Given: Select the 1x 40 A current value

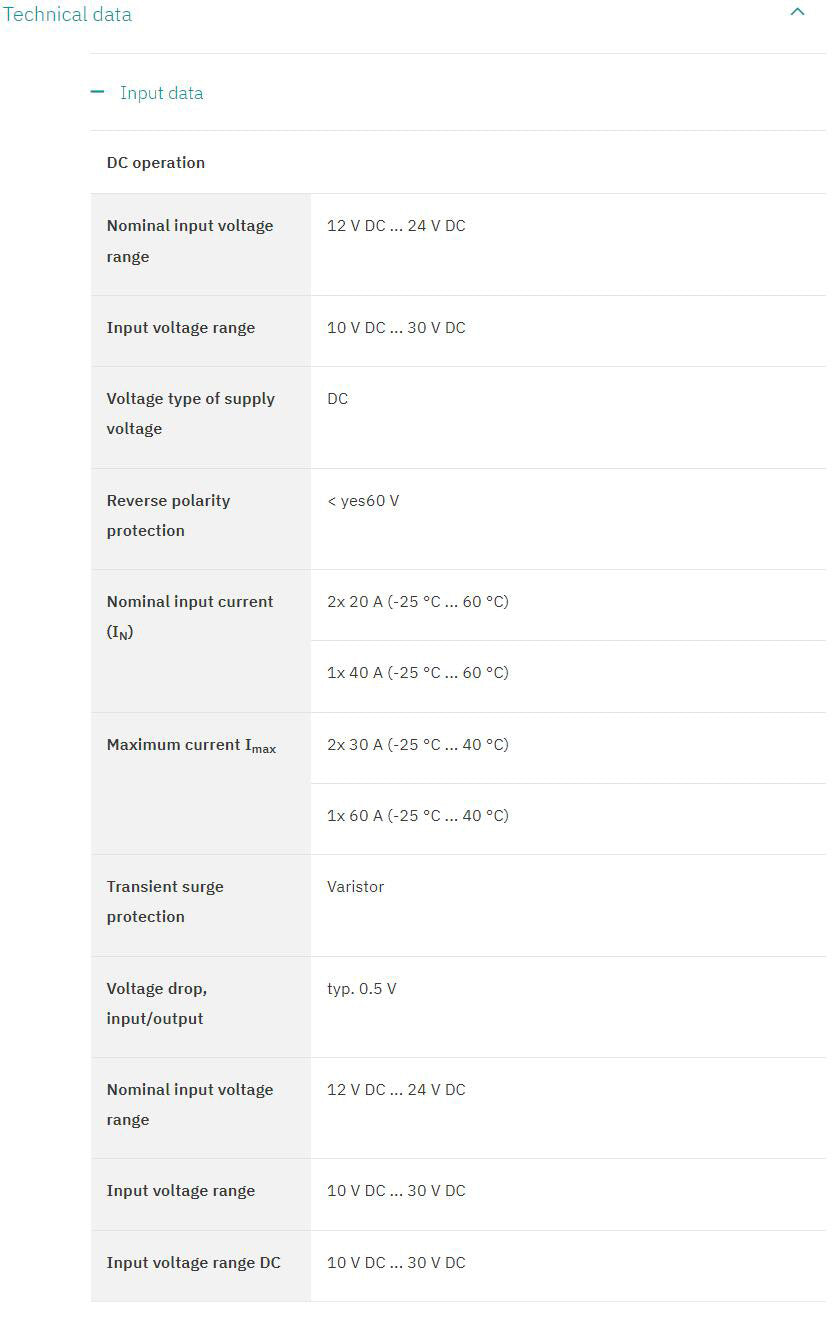Looking at the screenshot, I should (x=417, y=672).
